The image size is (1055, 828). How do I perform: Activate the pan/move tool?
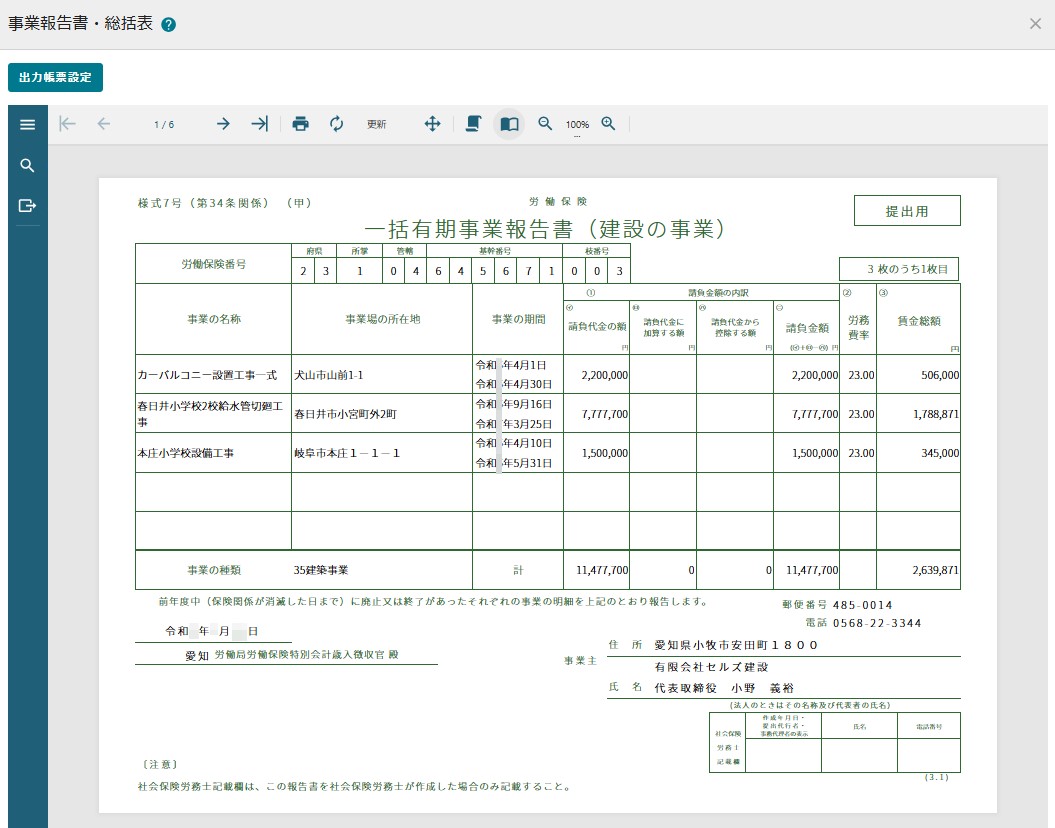coord(433,124)
